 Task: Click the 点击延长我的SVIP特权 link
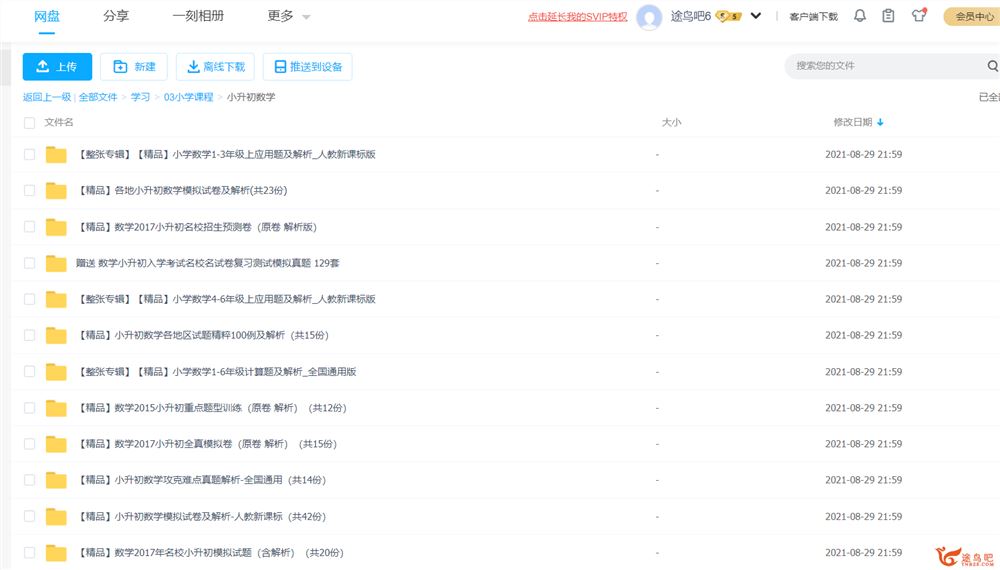tap(577, 17)
